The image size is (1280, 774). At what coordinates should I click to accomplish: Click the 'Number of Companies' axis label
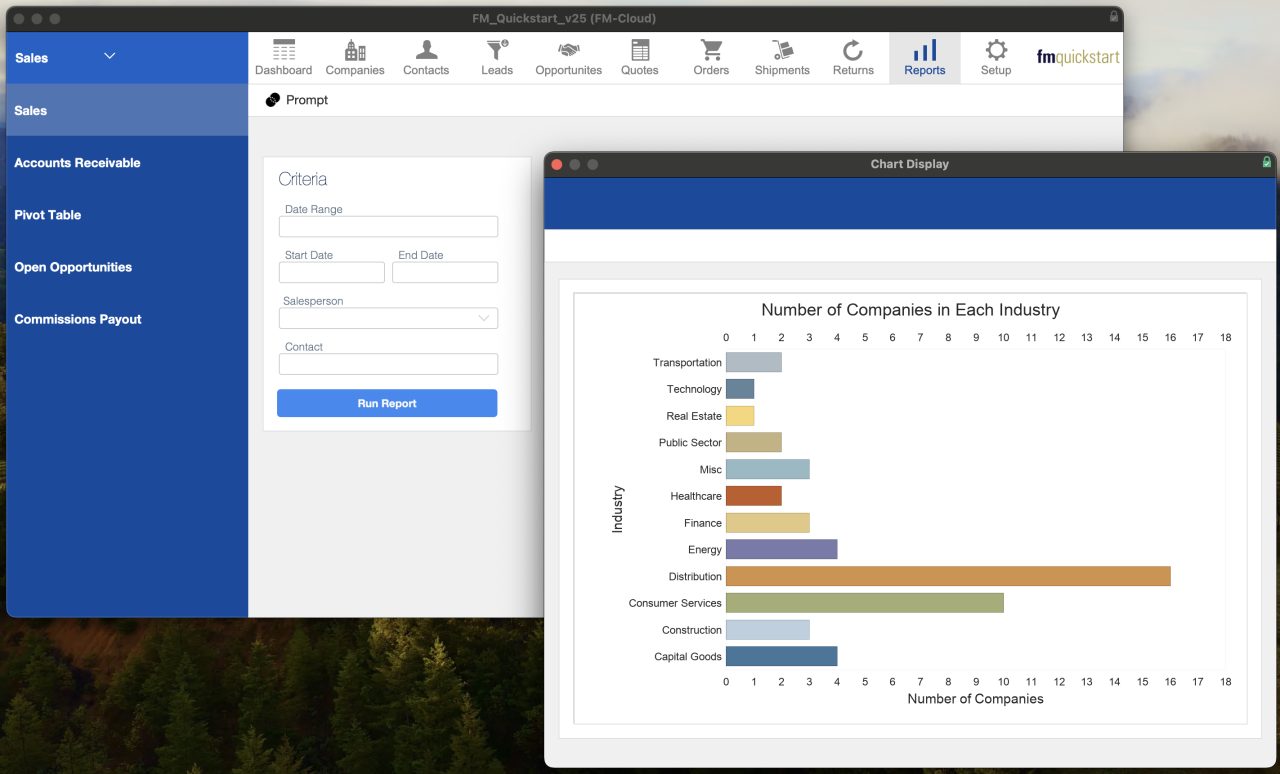click(x=975, y=699)
